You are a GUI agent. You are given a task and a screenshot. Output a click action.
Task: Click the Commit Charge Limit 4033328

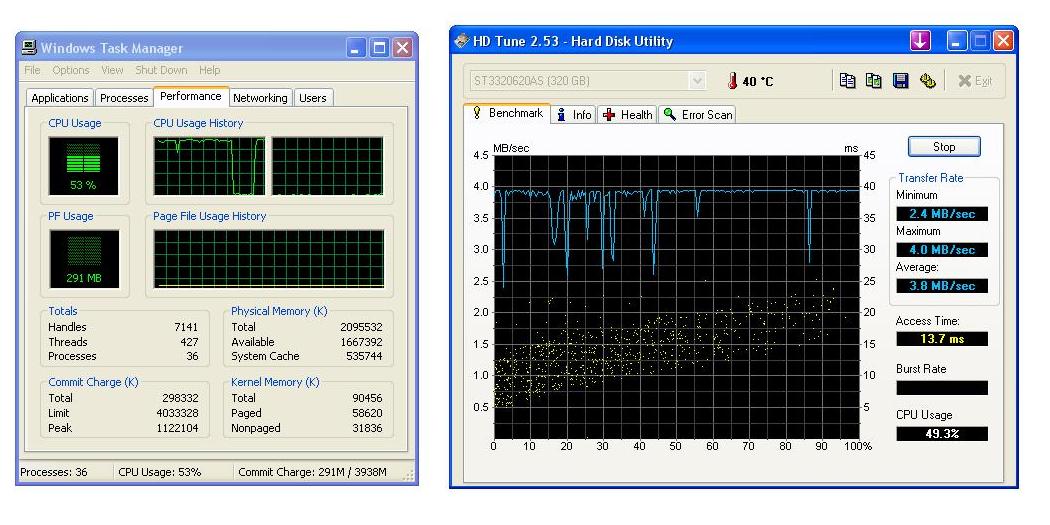177,413
